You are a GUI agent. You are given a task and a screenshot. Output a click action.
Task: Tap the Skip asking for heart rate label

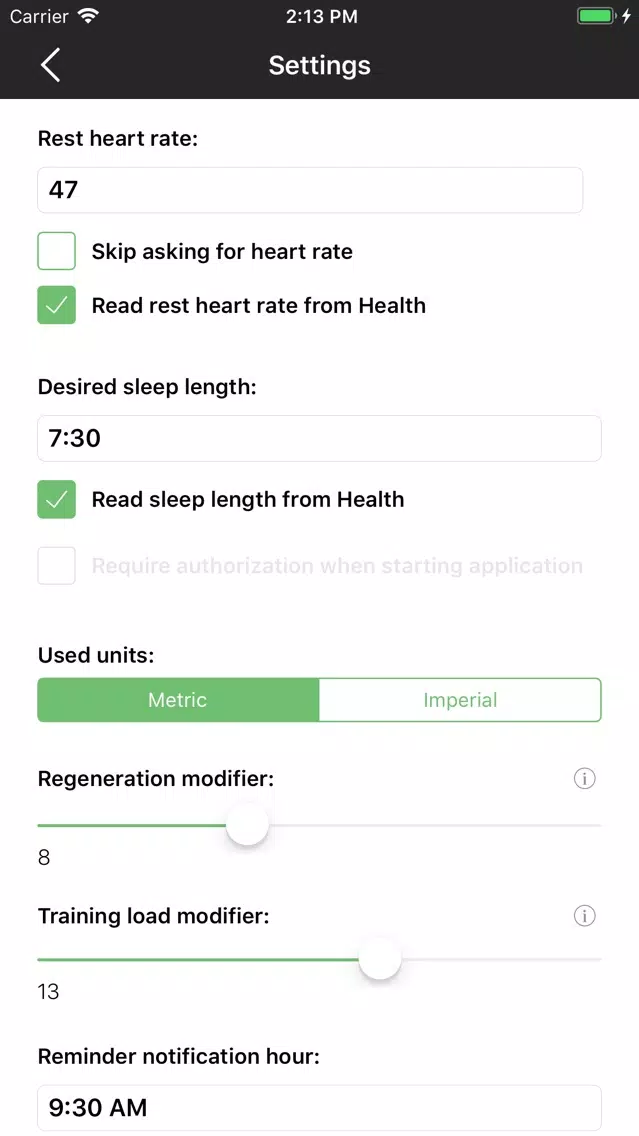click(x=222, y=251)
